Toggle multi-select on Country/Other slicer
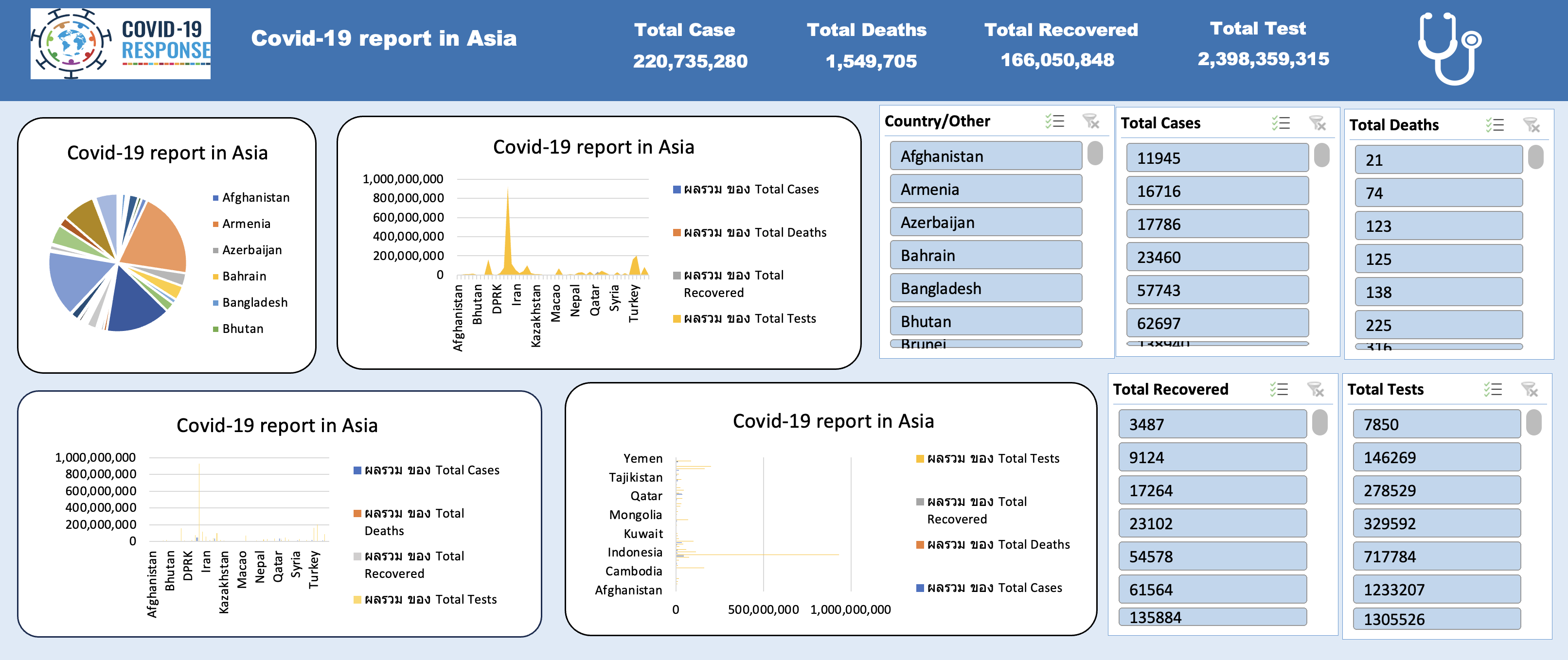 tap(1055, 121)
